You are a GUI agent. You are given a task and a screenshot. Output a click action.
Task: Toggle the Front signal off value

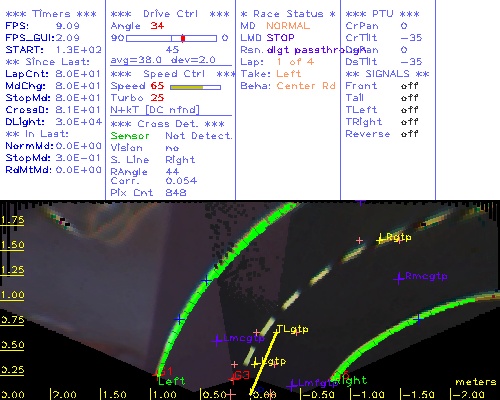409,86
